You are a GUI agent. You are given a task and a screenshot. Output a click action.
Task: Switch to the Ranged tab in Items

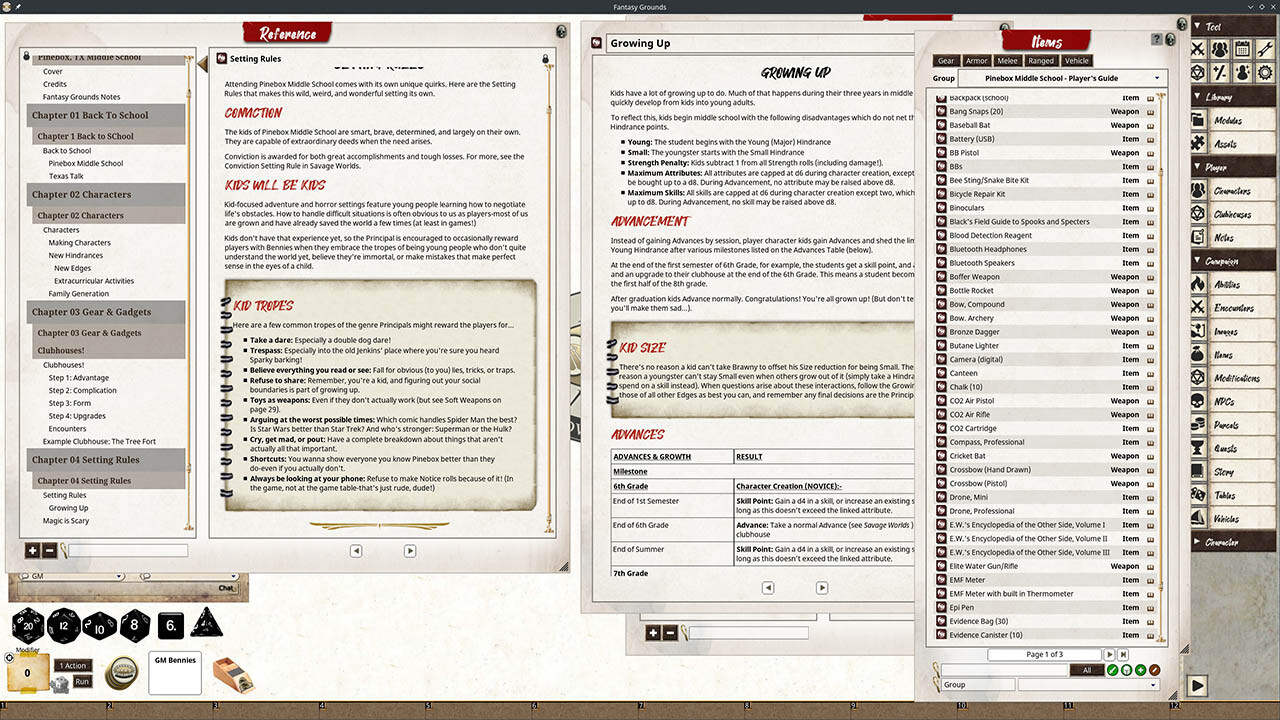click(x=1042, y=61)
